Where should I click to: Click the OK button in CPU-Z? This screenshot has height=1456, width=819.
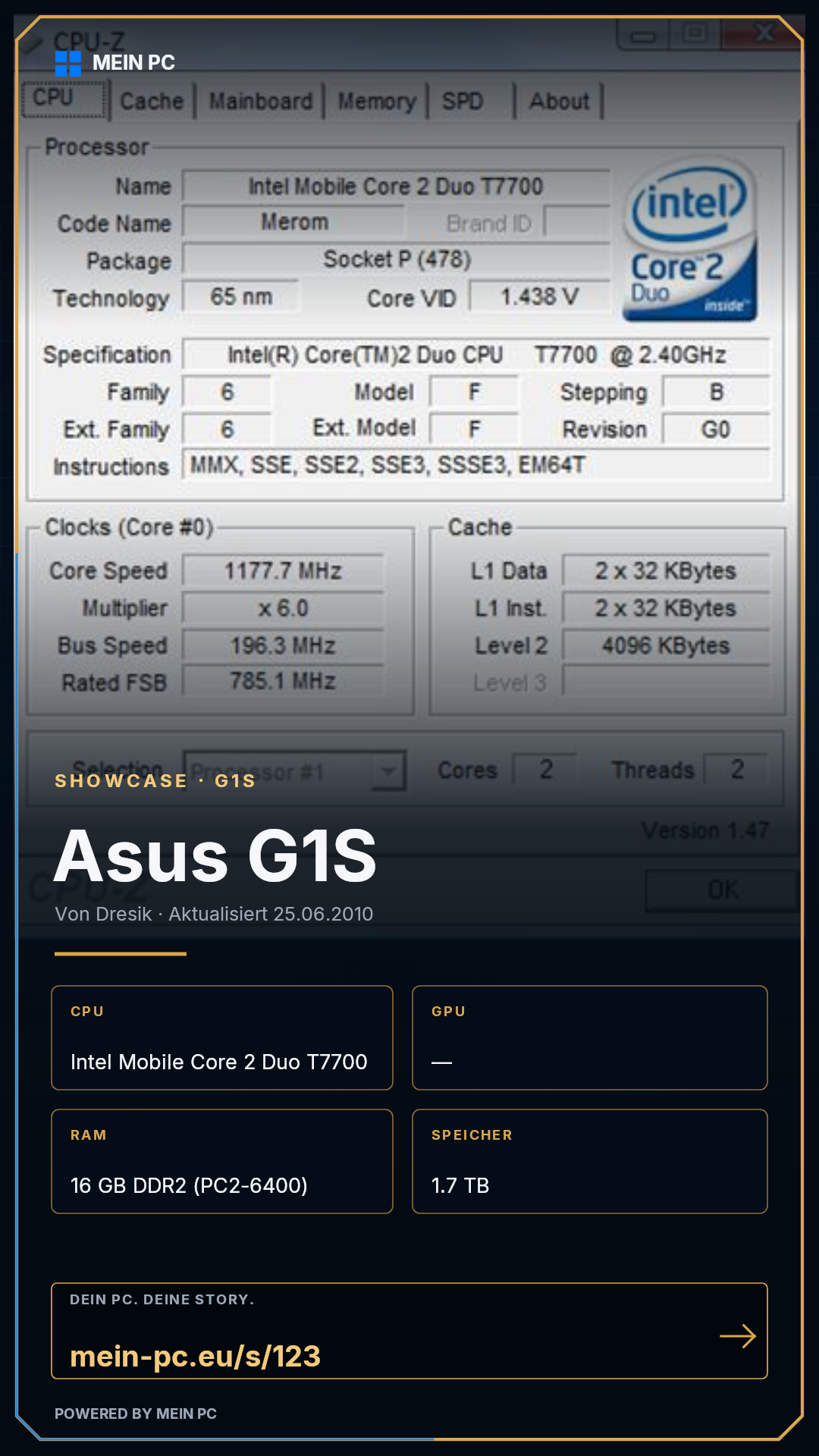click(722, 890)
